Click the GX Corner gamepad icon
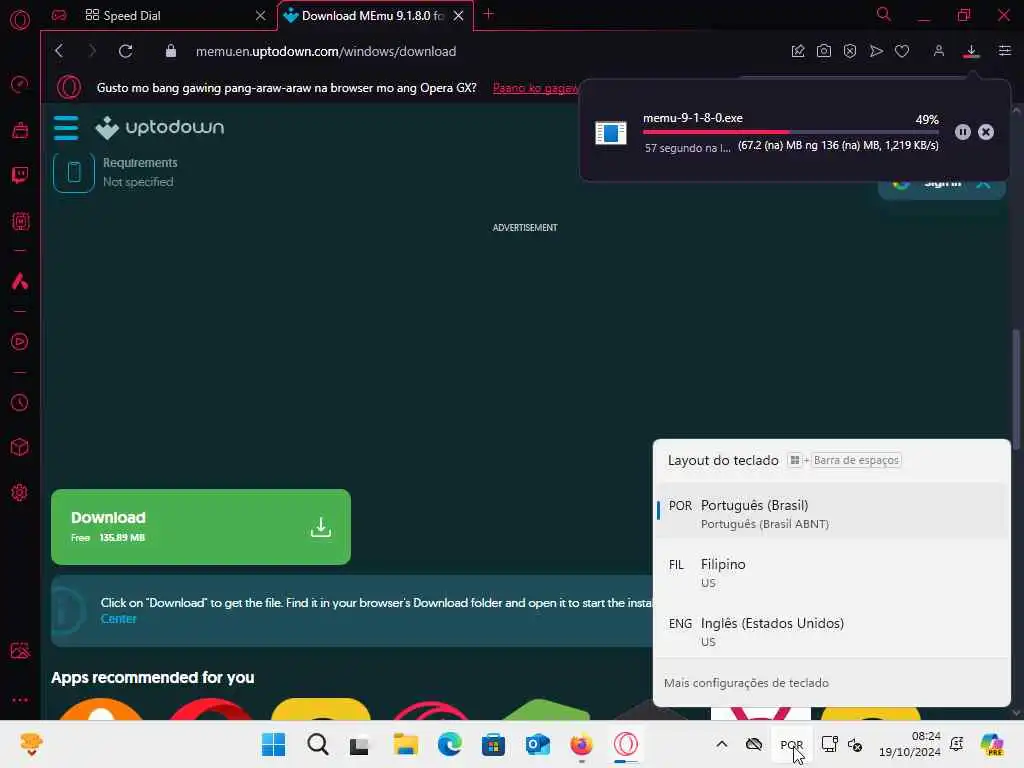This screenshot has width=1024, height=768. tap(59, 15)
